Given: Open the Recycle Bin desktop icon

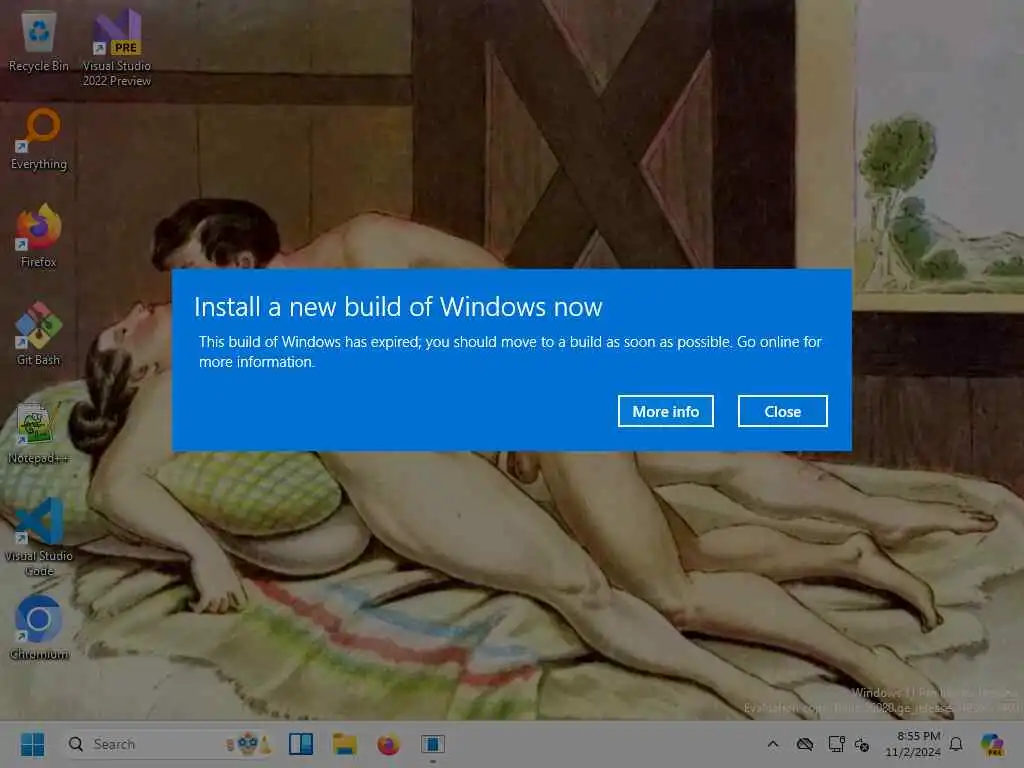Looking at the screenshot, I should tap(39, 42).
